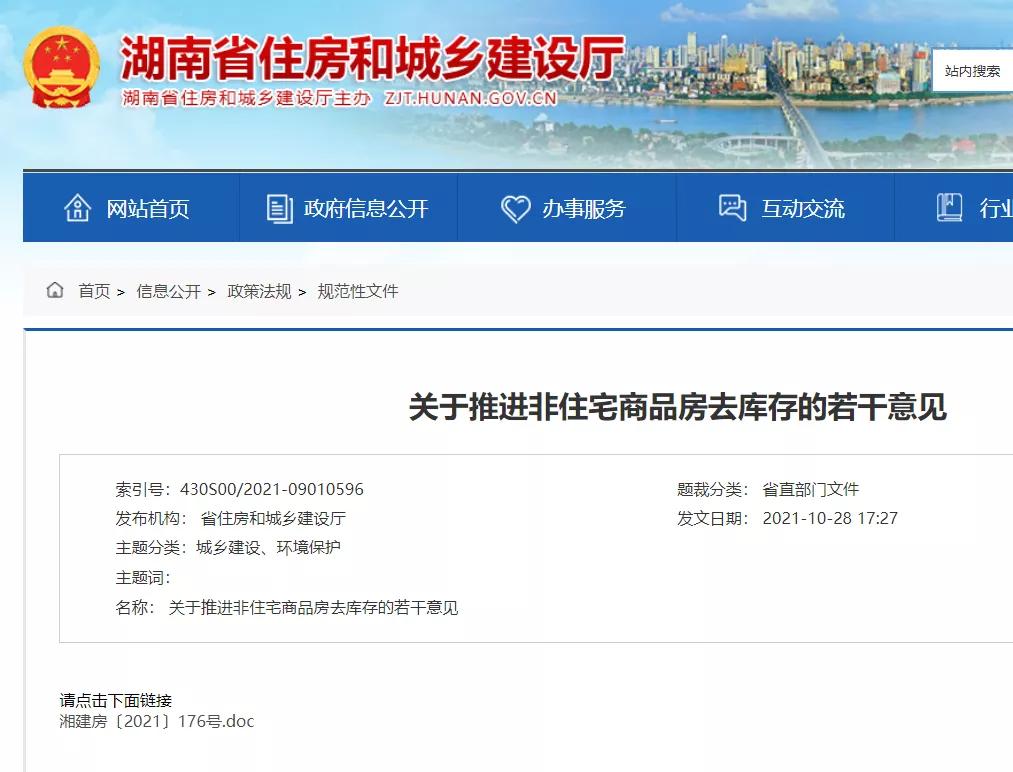The height and width of the screenshot is (772, 1013).
Task: Select index number 430S00/2021-09010596
Action: click(272, 489)
